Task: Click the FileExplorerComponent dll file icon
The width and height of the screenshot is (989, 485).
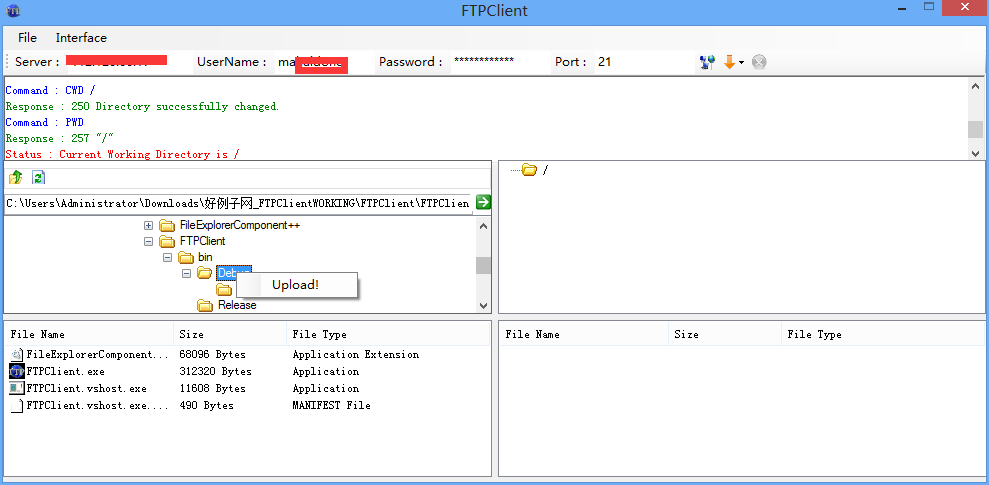Action: click(x=17, y=354)
